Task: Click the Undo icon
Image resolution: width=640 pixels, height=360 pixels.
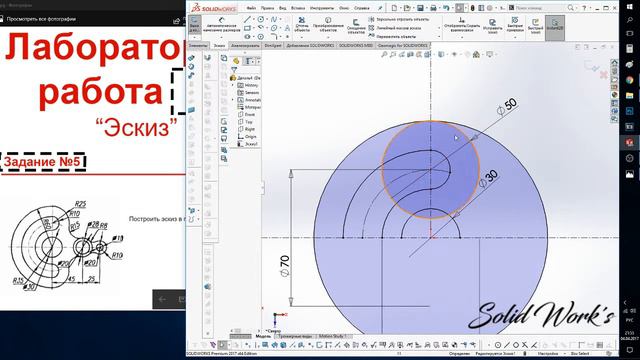Action: click(446, 8)
